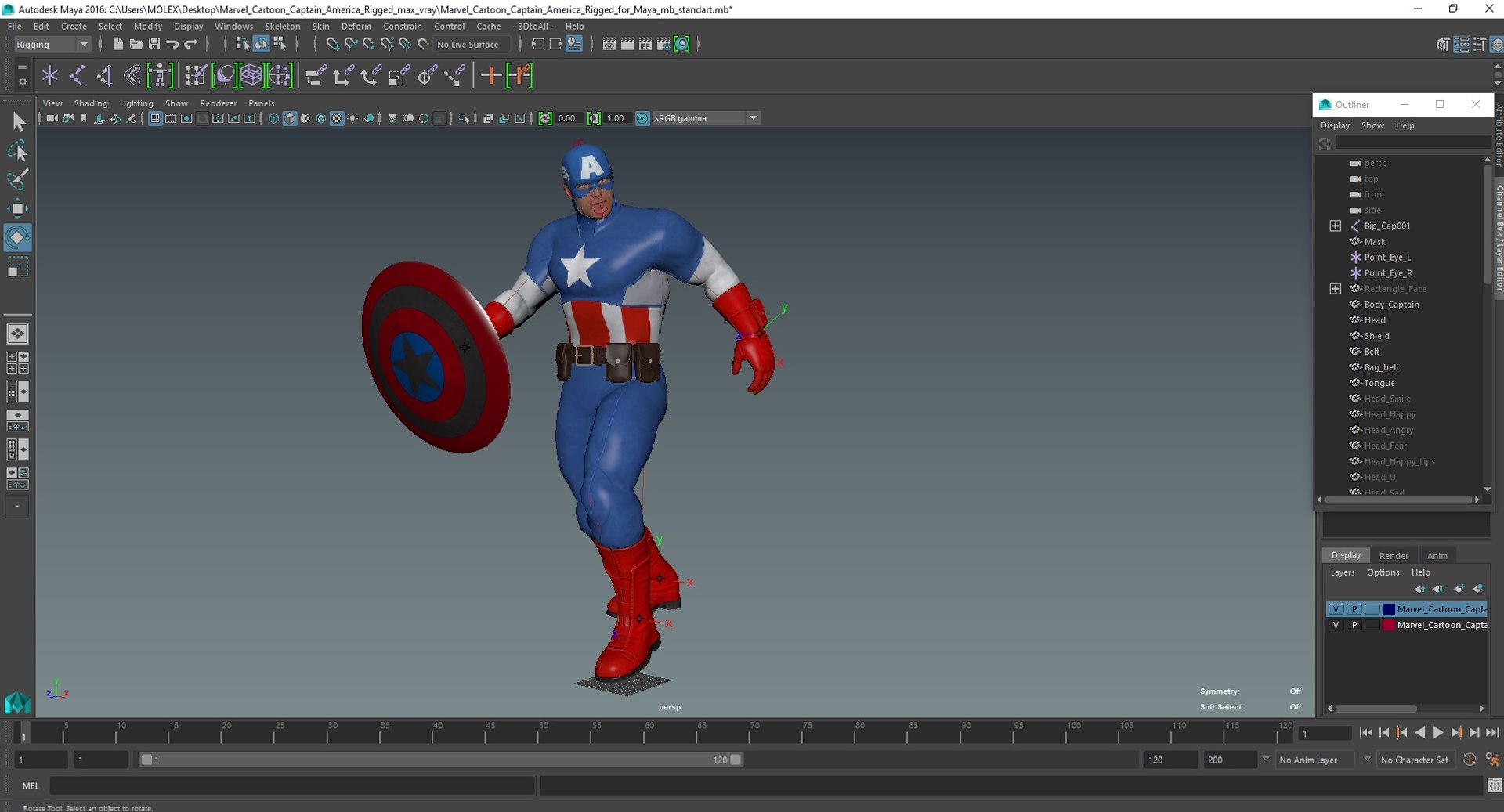This screenshot has height=812, width=1504.
Task: Click the Rotate tool icon
Action: 17,237
